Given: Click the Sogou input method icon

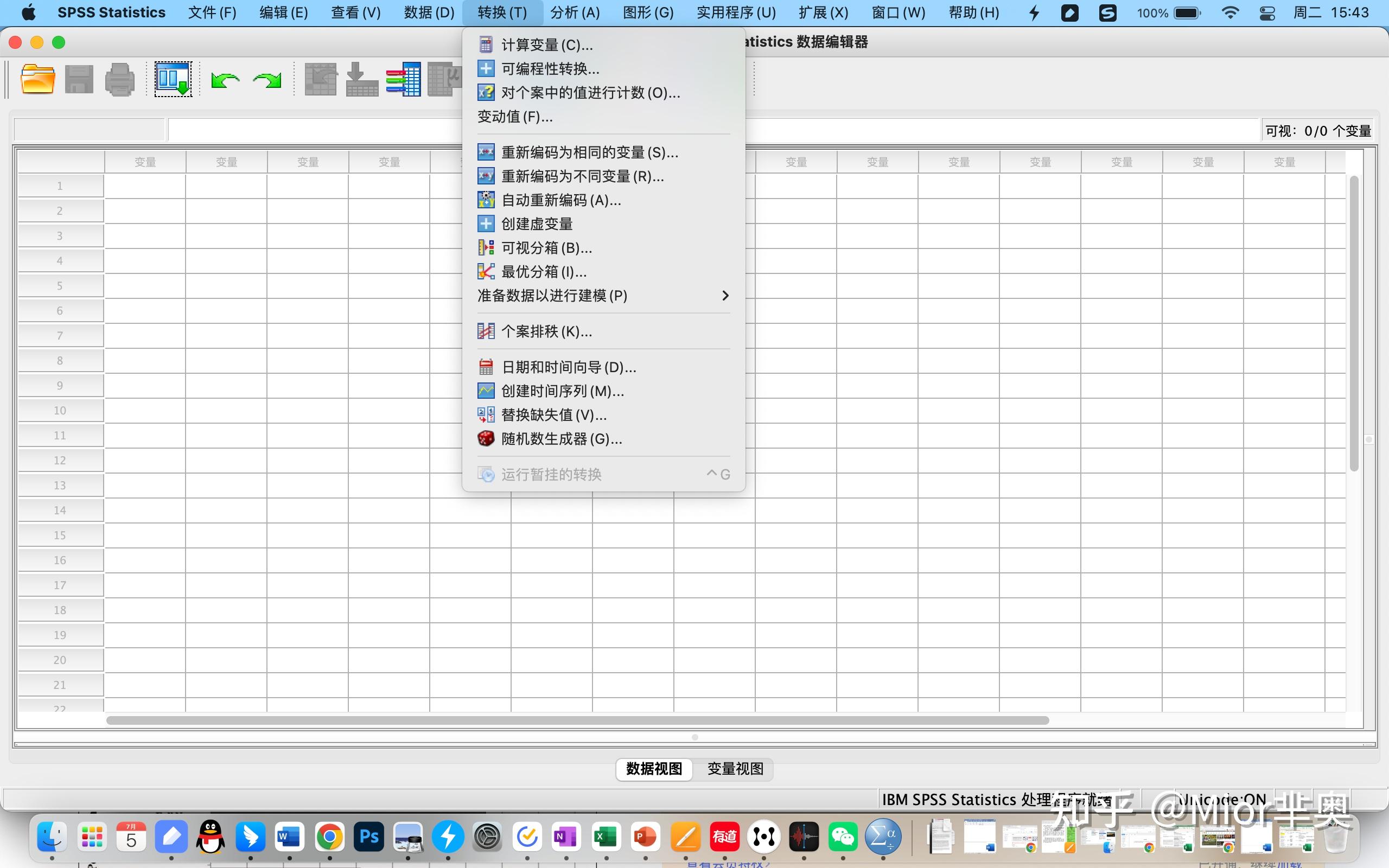Looking at the screenshot, I should 1108,12.
